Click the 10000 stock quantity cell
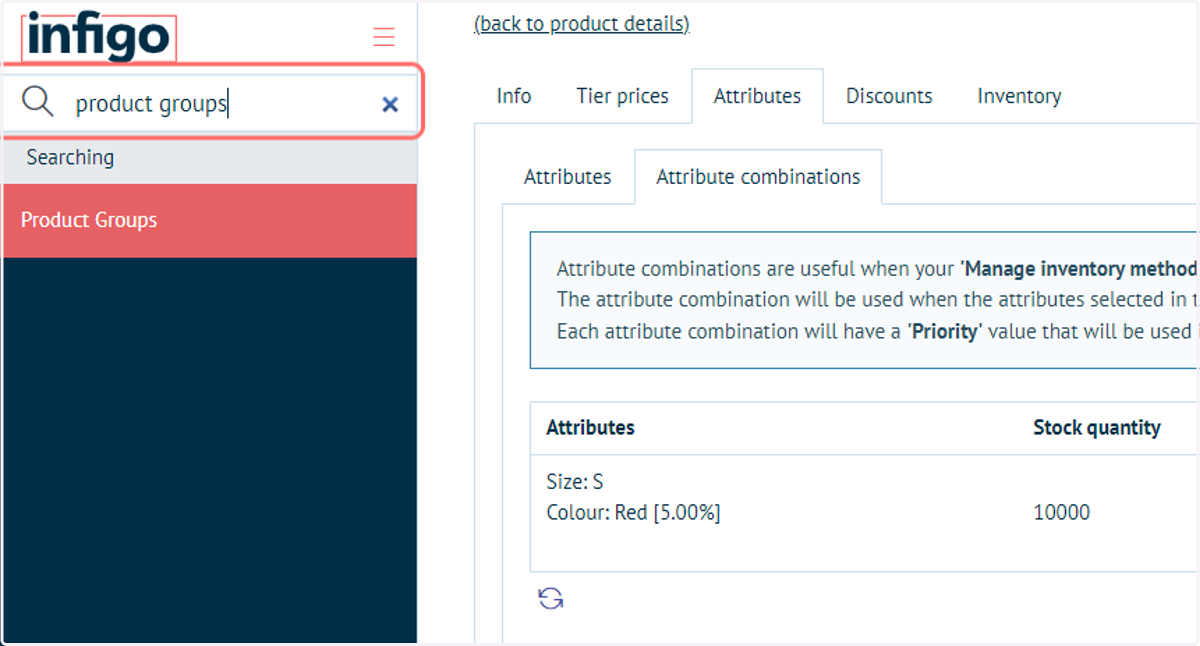The image size is (1200, 646). pos(1062,513)
